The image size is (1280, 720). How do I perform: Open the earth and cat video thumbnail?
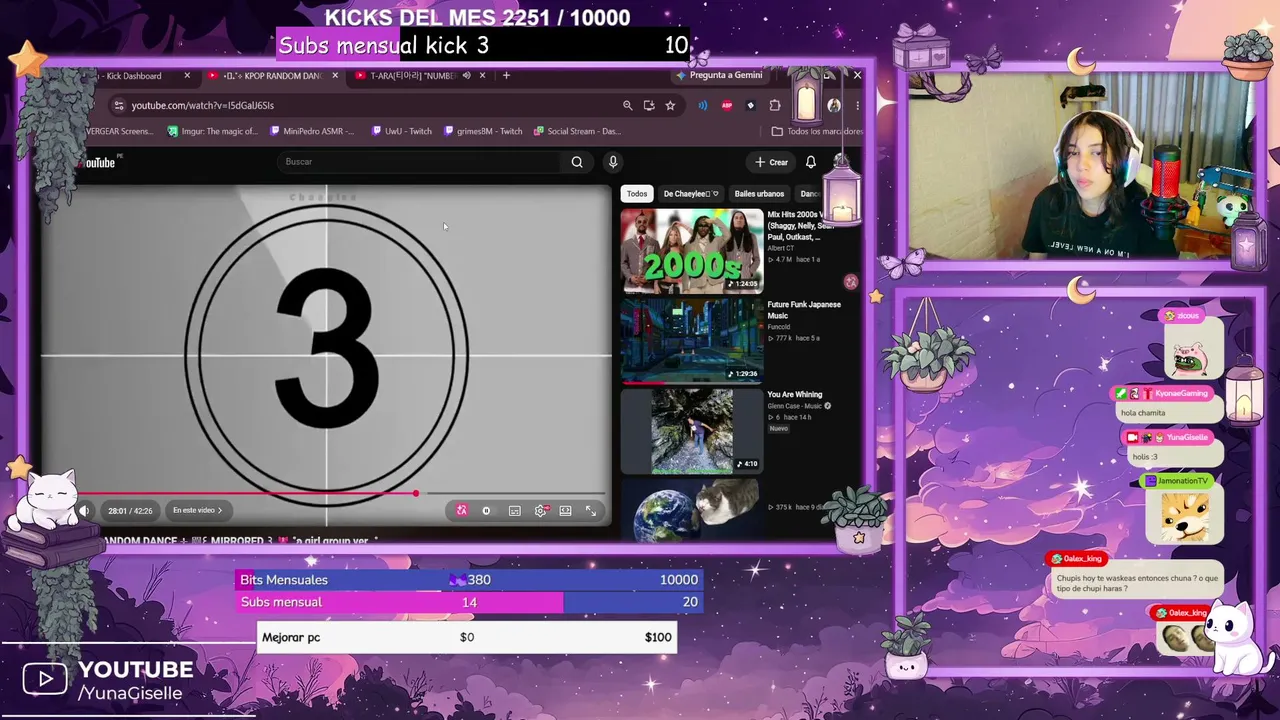pos(692,510)
